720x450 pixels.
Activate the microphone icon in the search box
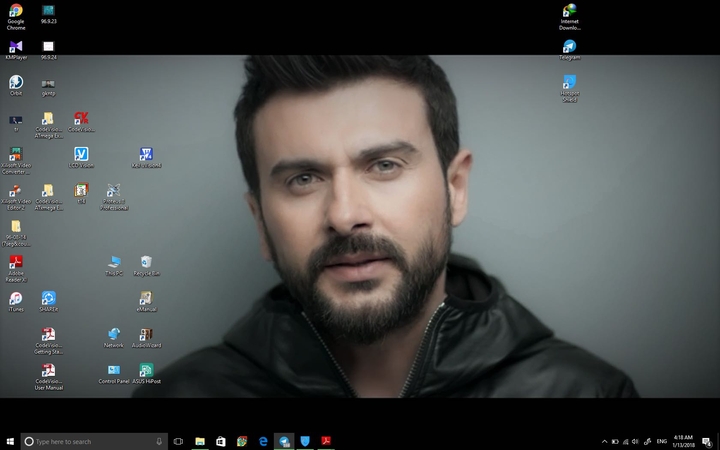(159, 441)
